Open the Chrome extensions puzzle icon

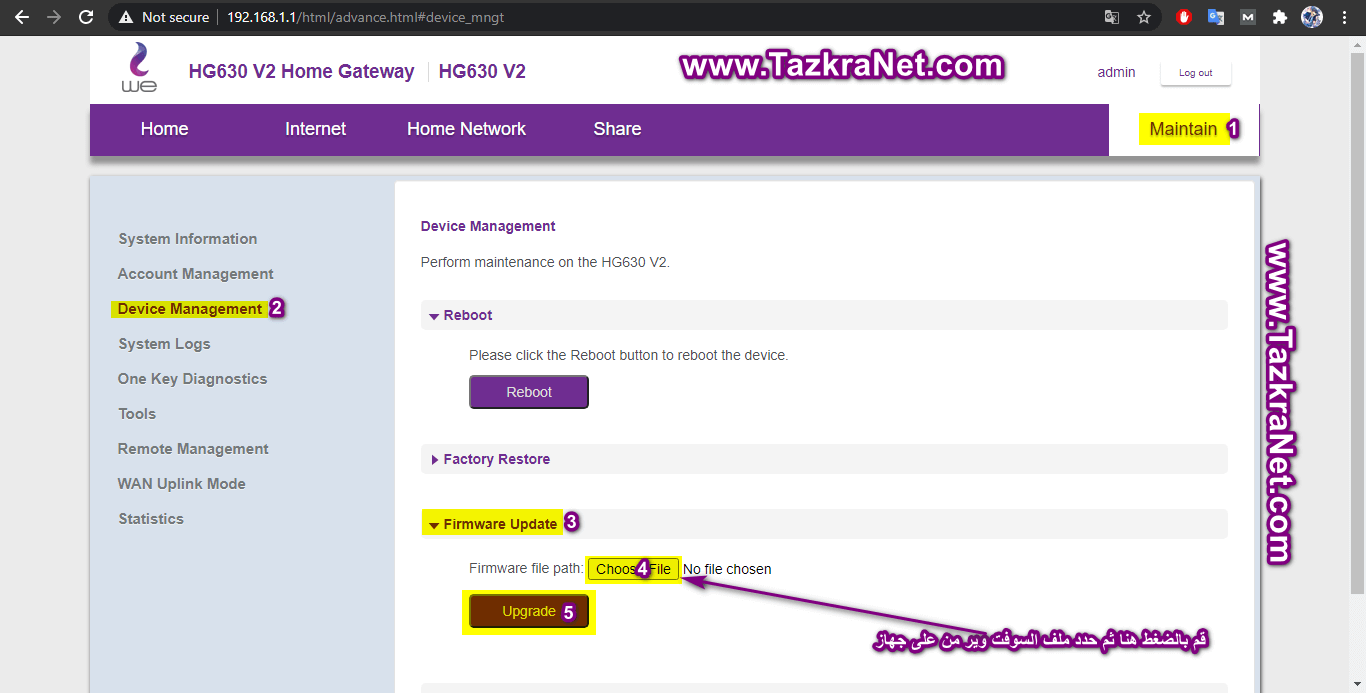tap(1278, 17)
